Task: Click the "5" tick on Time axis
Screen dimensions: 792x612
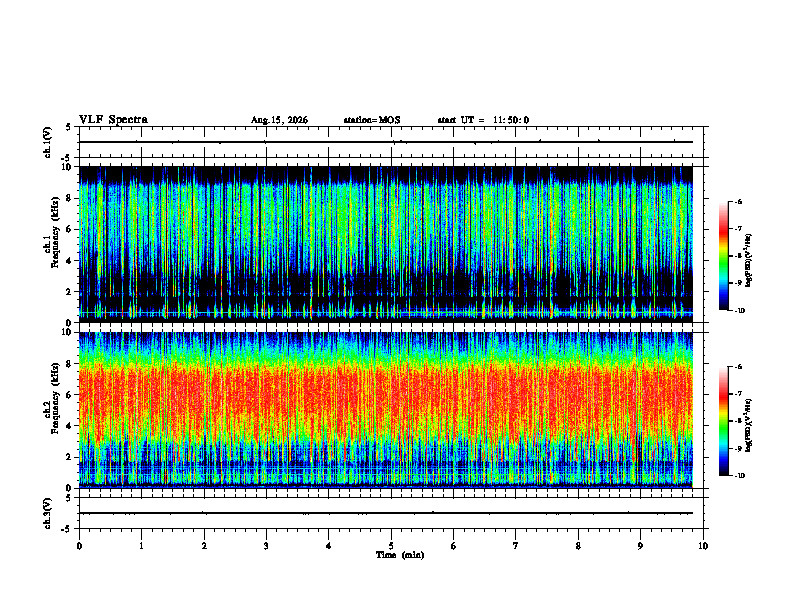Action: pos(391,546)
